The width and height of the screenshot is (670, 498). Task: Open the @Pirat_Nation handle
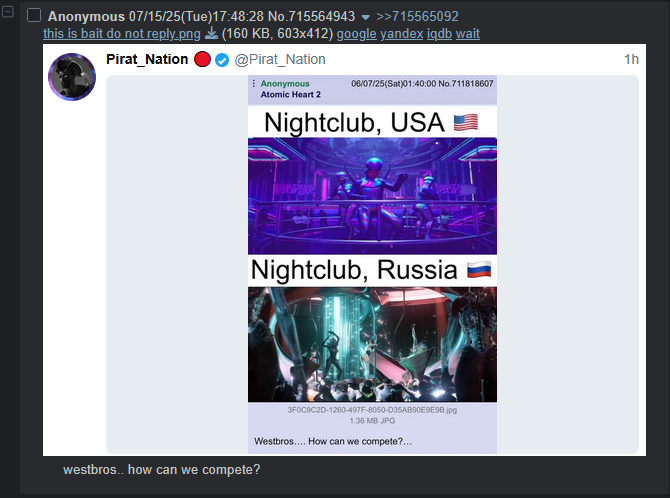tap(280, 59)
